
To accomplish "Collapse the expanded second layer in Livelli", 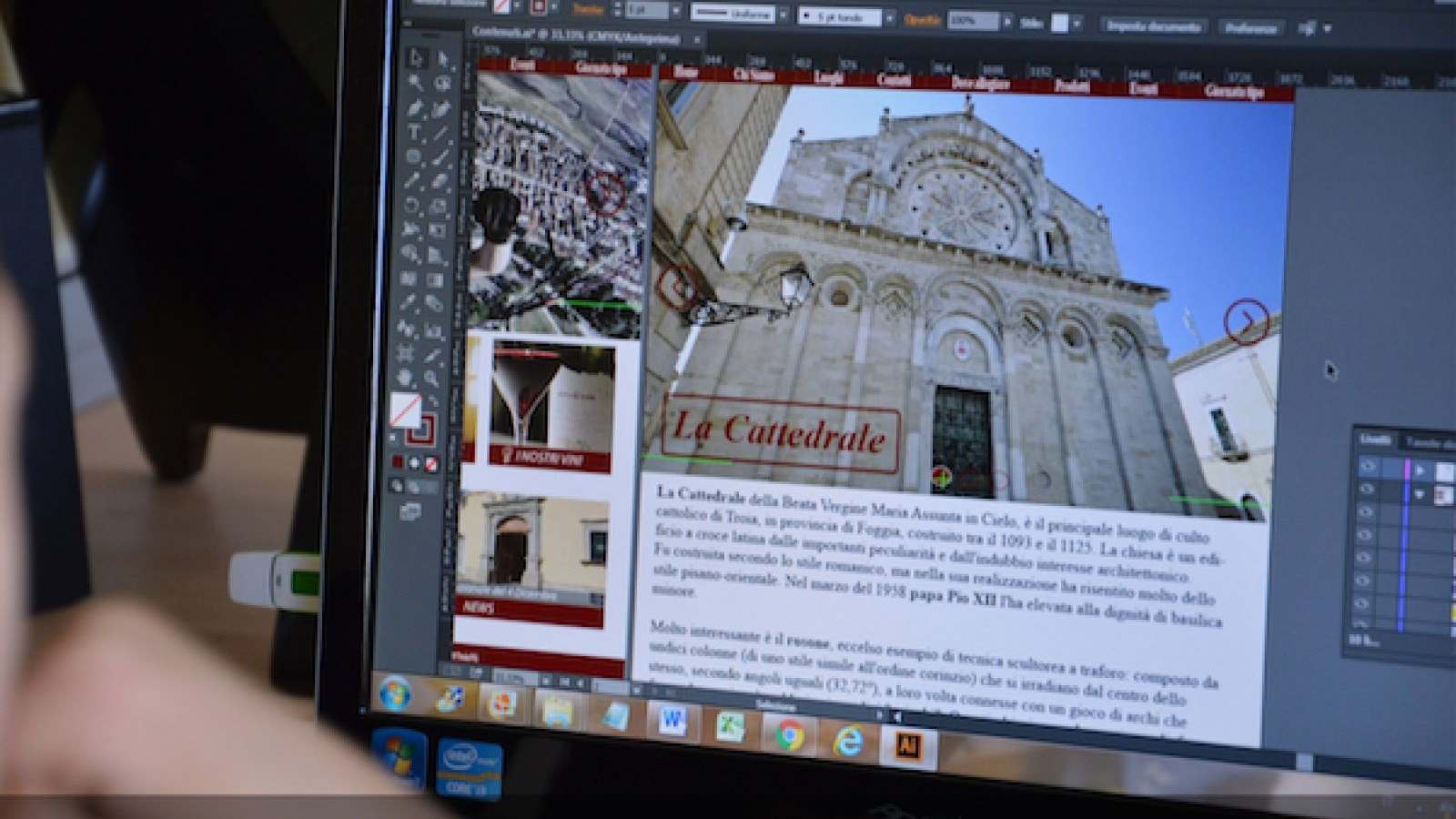I will pyautogui.click(x=1420, y=494).
